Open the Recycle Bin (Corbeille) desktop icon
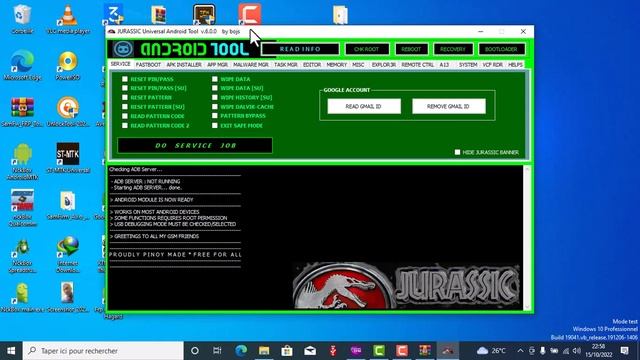 tap(22, 19)
